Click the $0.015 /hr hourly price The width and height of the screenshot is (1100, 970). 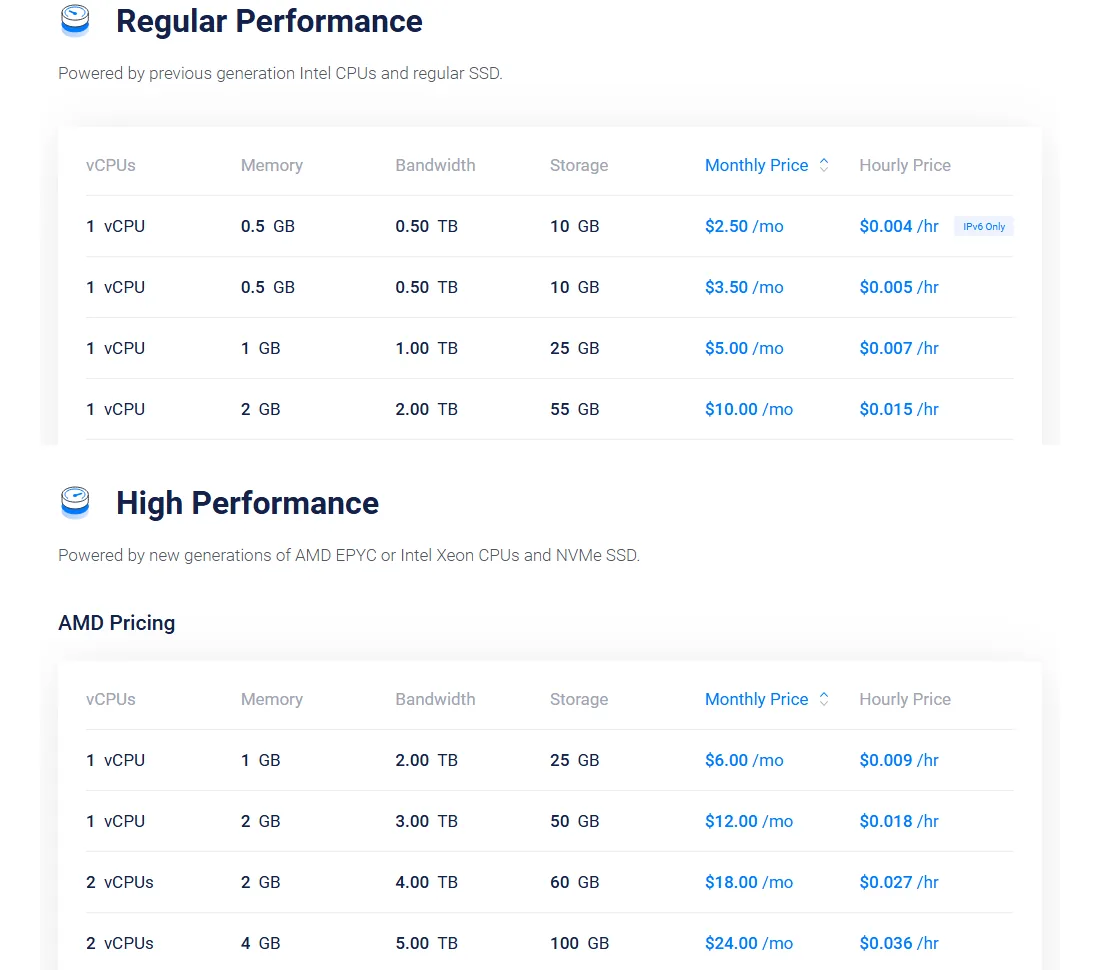point(899,409)
